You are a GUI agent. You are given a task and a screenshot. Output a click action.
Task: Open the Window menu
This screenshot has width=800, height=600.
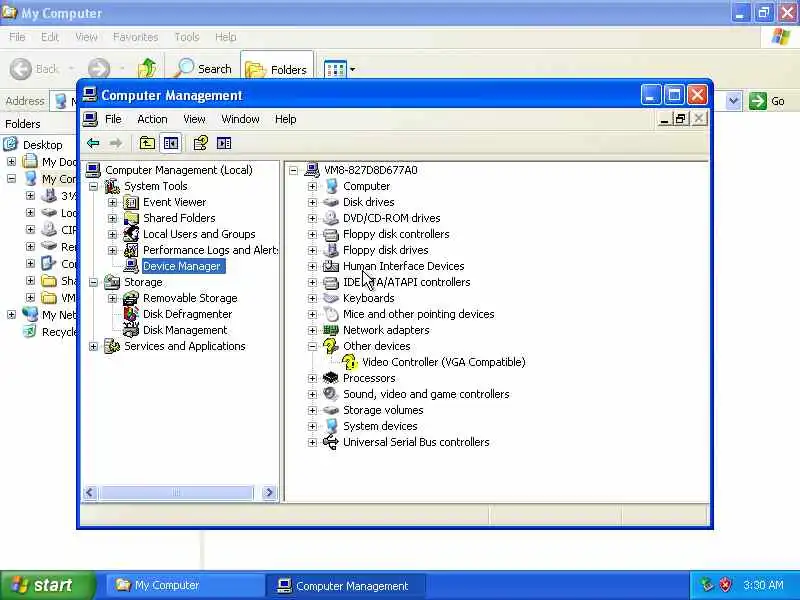click(240, 119)
